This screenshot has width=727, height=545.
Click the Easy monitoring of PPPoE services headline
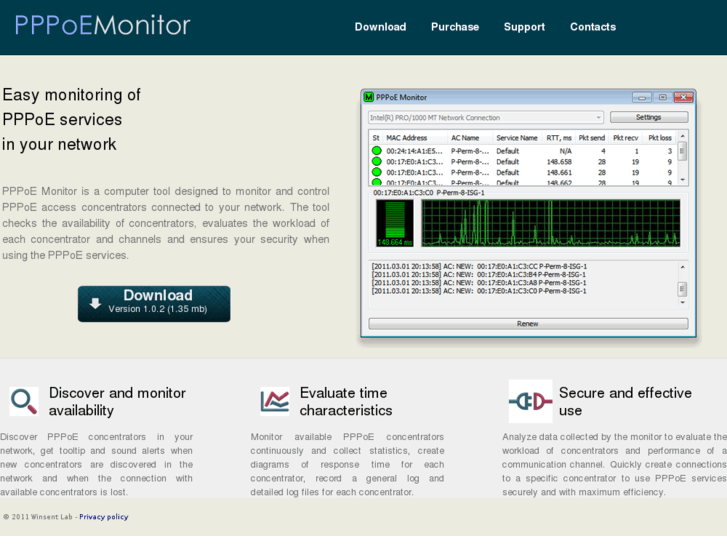point(71,119)
